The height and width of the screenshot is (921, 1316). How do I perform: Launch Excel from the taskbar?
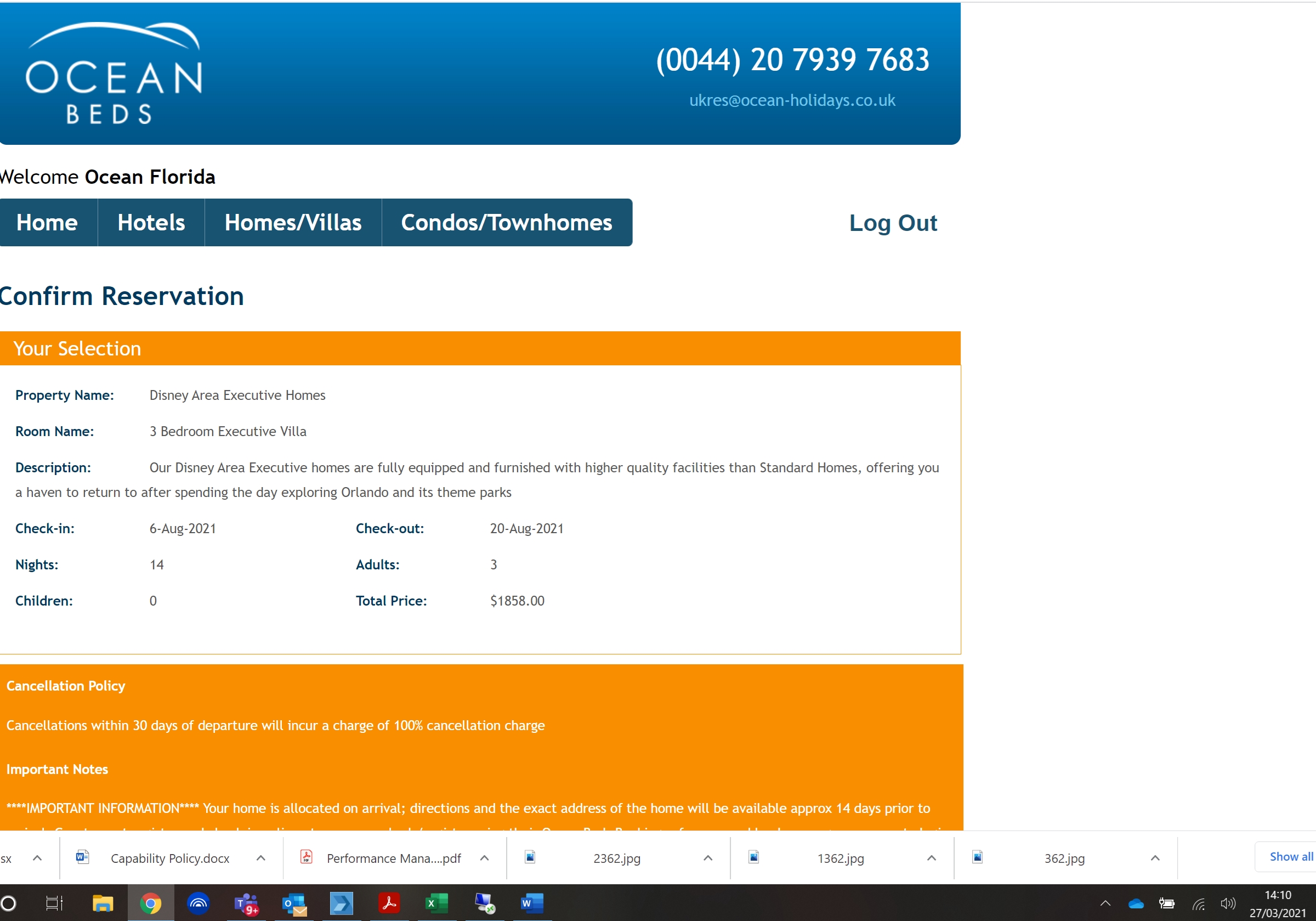[437, 904]
